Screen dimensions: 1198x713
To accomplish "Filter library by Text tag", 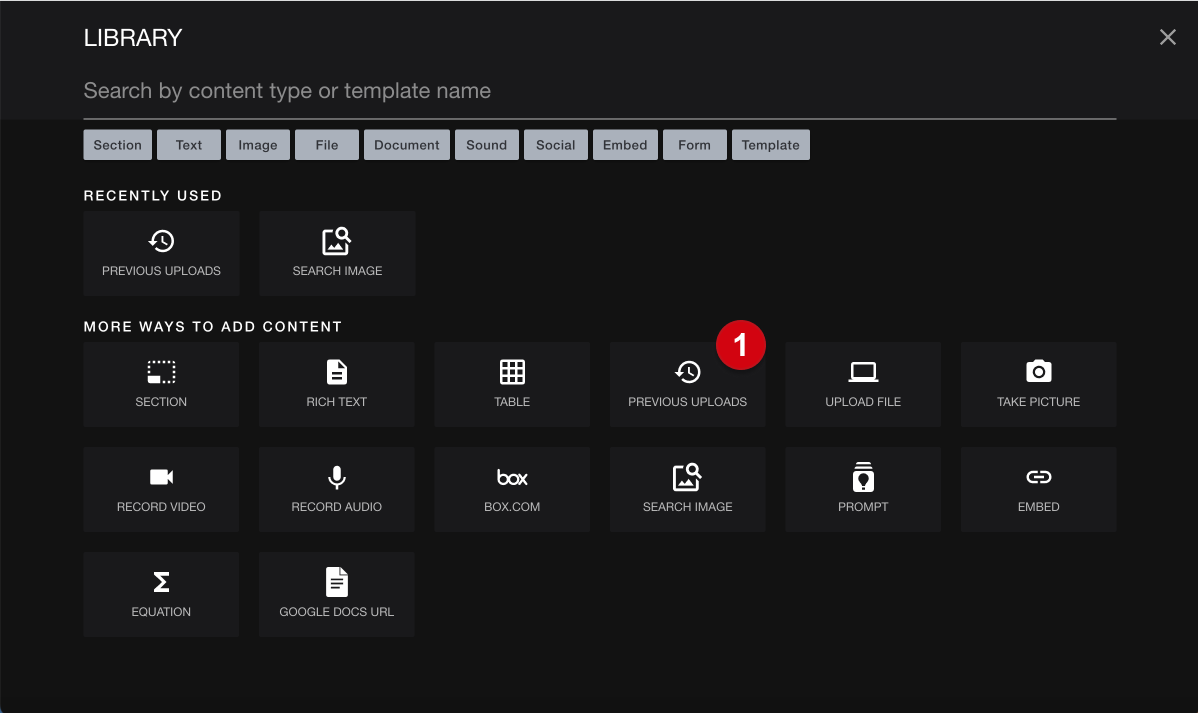I will (x=189, y=145).
